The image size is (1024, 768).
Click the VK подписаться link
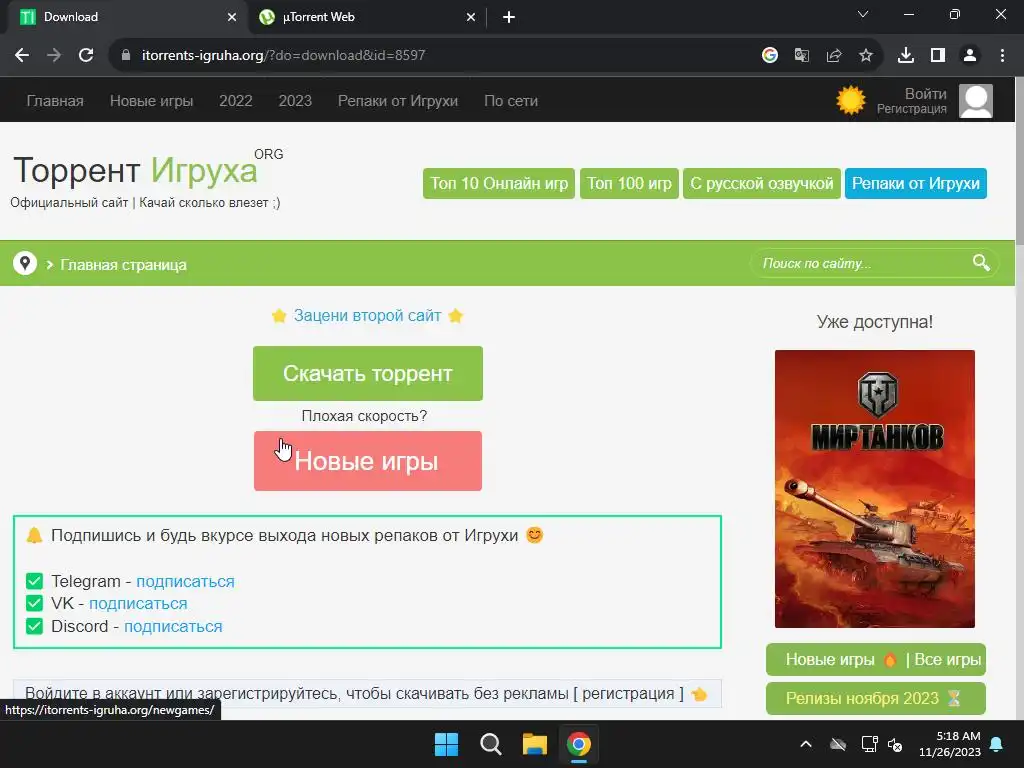(x=138, y=603)
